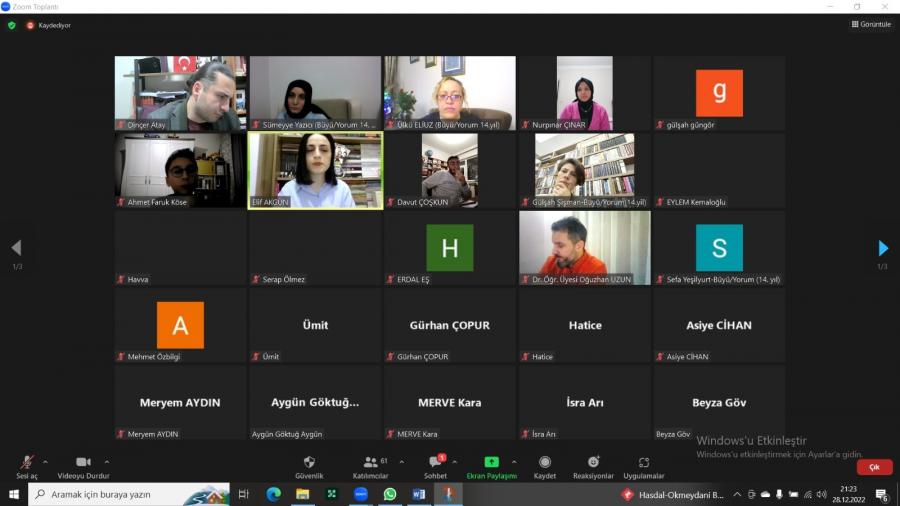Screen dimensions: 900x506
Task: Click Sefa Yeşilyurt teal S avatar
Action: [719, 248]
